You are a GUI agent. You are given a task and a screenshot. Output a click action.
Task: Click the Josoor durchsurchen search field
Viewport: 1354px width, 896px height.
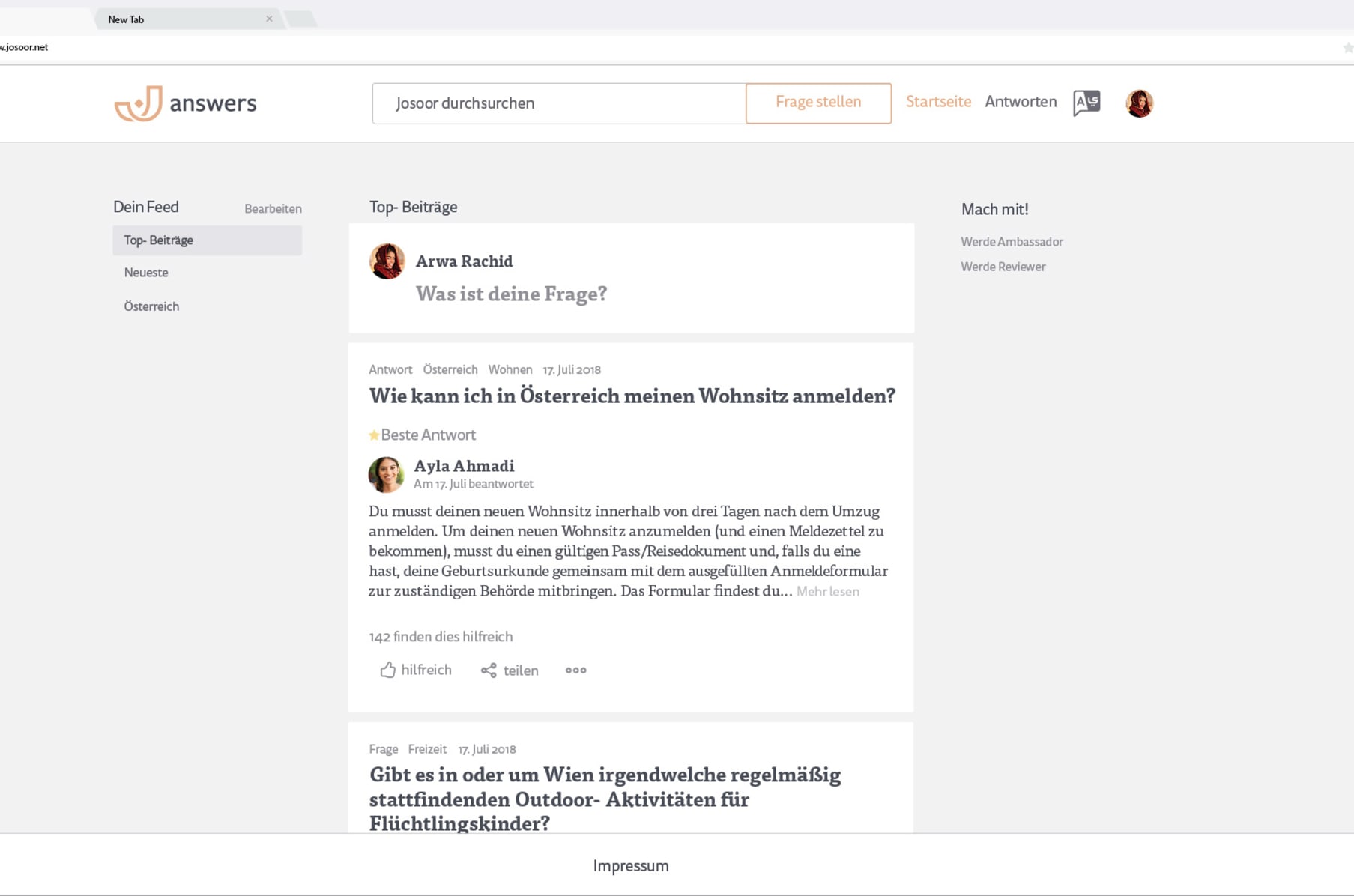pos(558,103)
